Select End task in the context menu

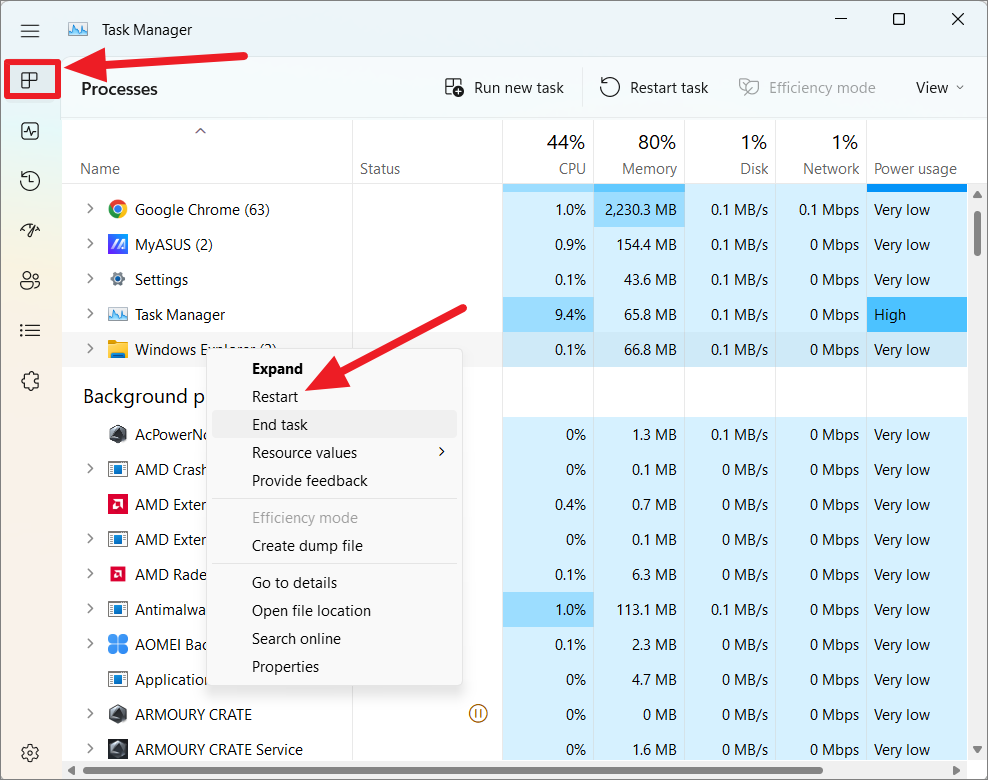click(280, 425)
